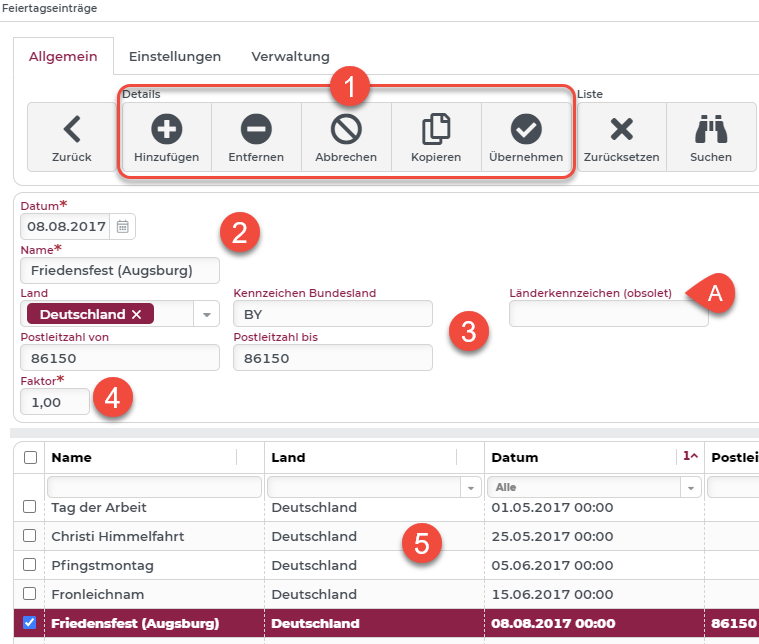Screen dimensions: 759x644
Task: Select the Fronleichnam row name
Action: pyautogui.click(x=97, y=594)
